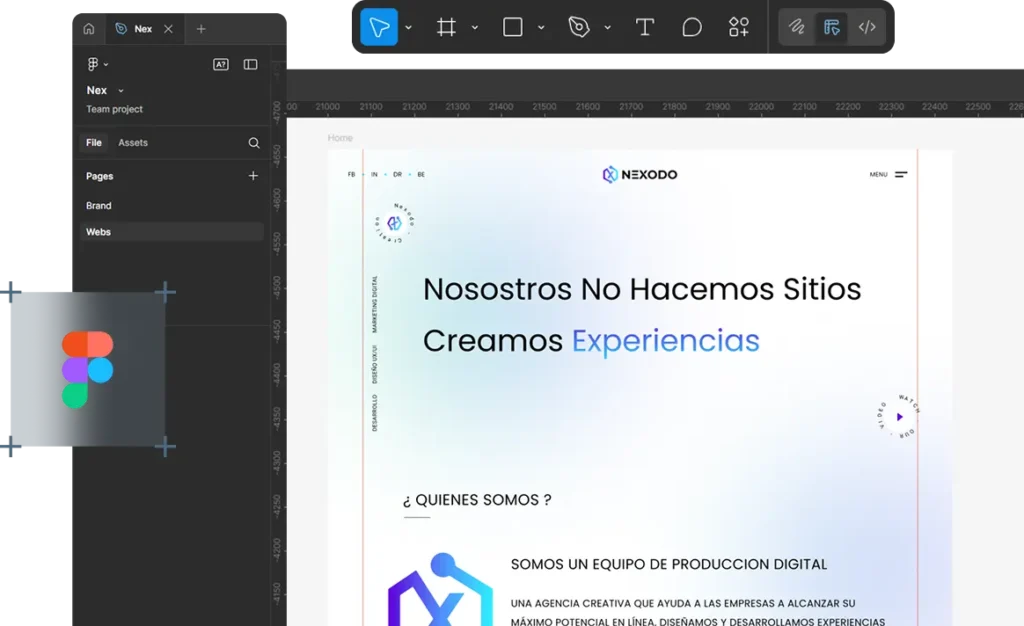This screenshot has height=626, width=1024.
Task: Select the Comment tool
Action: 692,27
